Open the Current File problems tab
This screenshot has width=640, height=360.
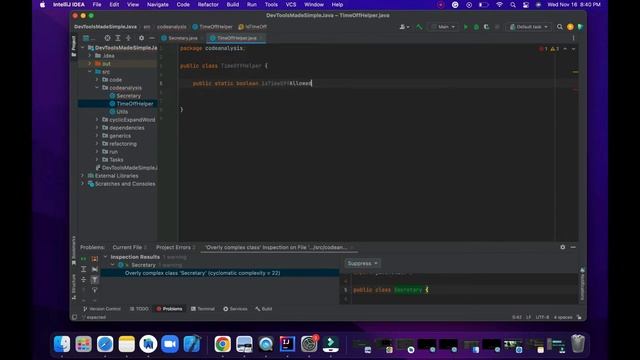coord(129,247)
